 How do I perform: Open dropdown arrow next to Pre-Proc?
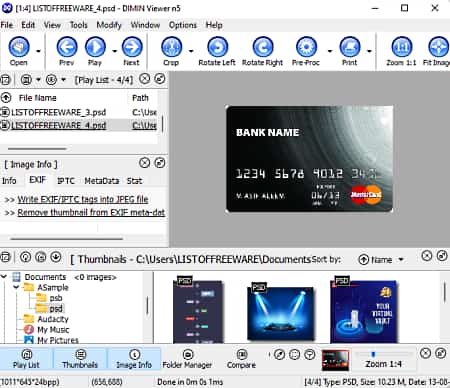pyautogui.click(x=330, y=51)
